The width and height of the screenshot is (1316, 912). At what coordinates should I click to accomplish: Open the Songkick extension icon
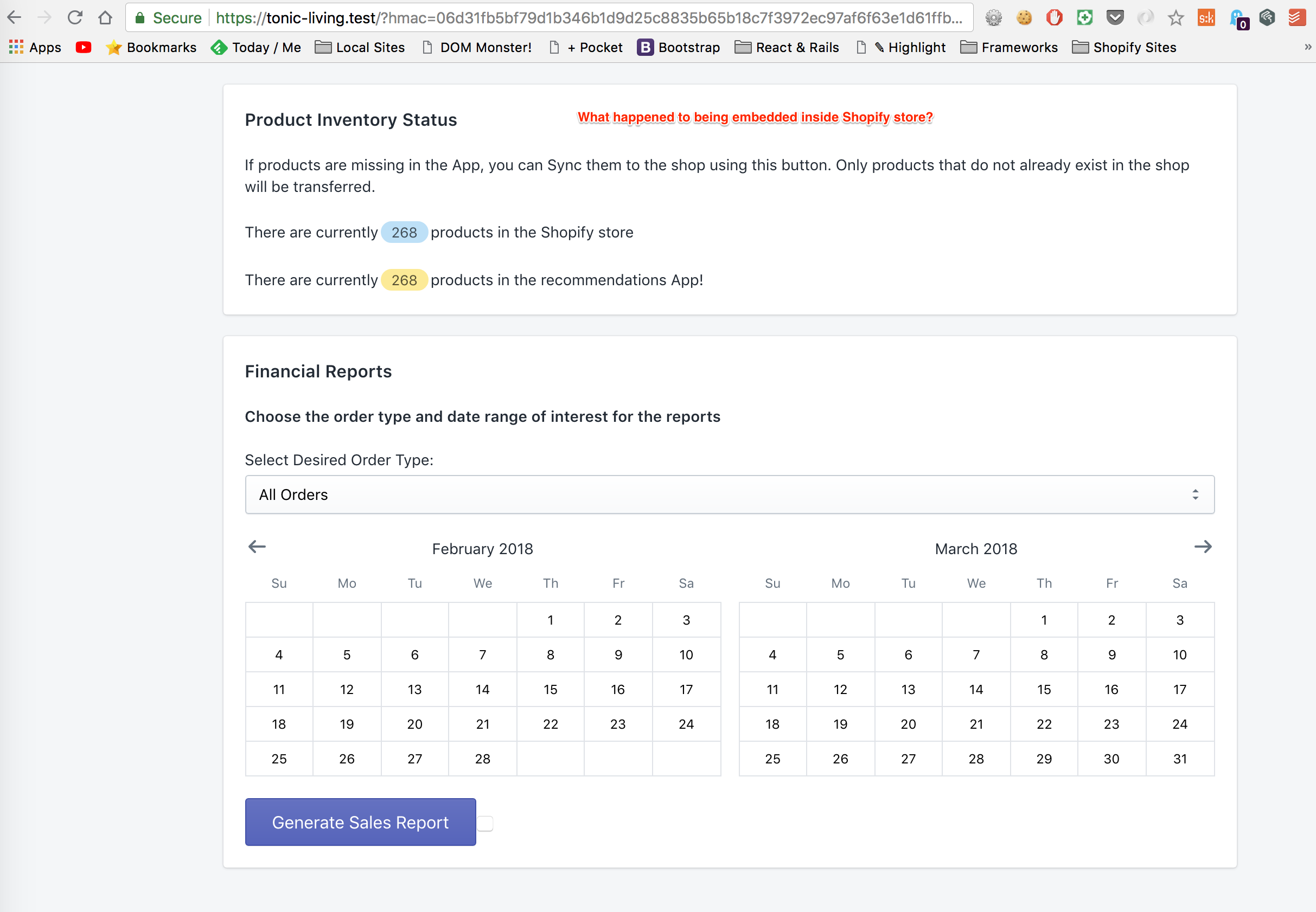pos(1207,17)
